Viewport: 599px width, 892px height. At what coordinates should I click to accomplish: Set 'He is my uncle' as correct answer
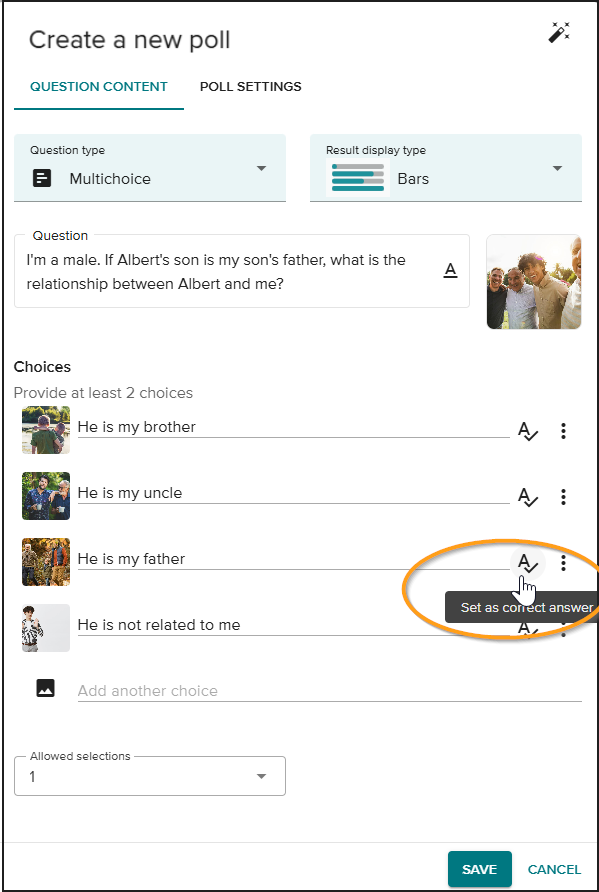pyautogui.click(x=528, y=497)
